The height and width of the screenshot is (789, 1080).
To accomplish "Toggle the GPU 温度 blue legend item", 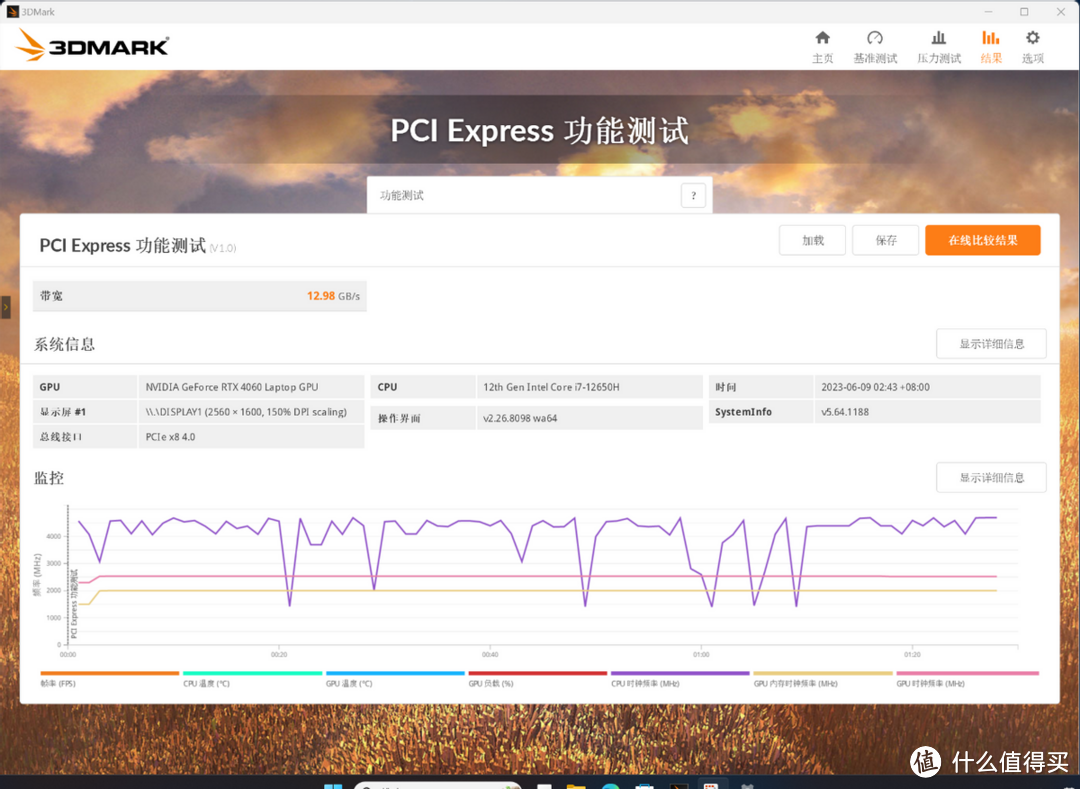I will (x=395, y=679).
